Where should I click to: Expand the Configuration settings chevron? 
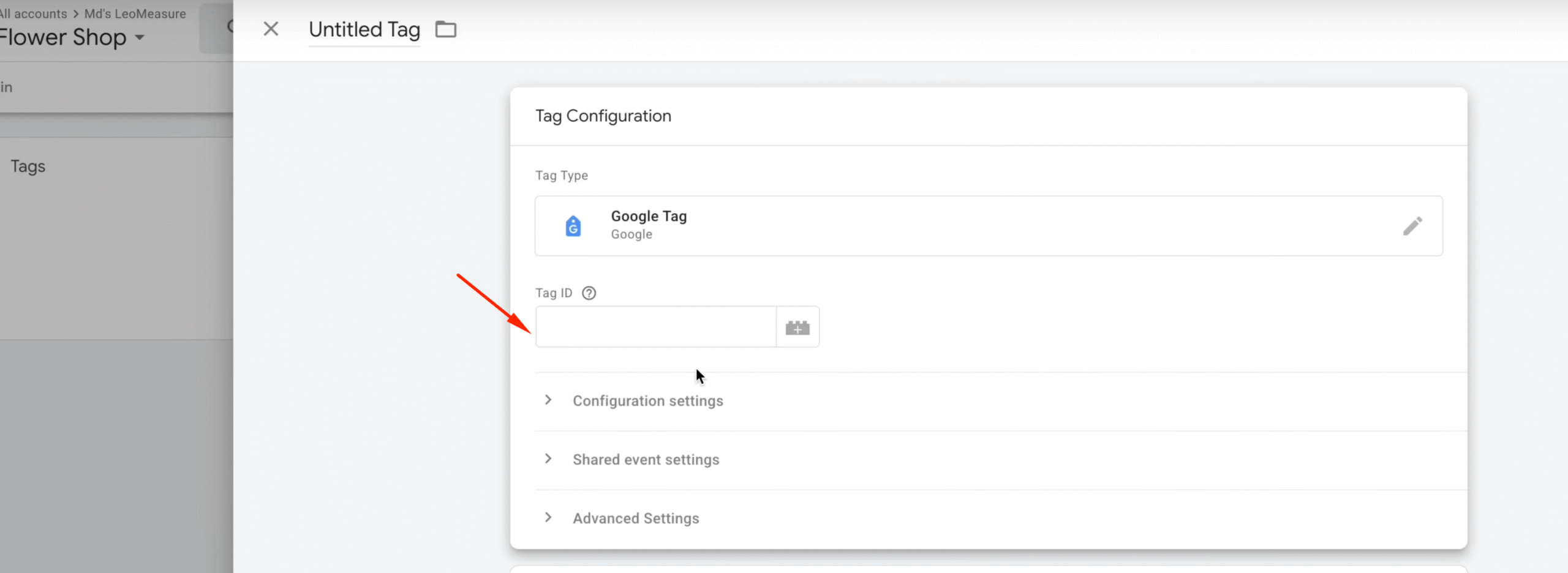pos(548,400)
